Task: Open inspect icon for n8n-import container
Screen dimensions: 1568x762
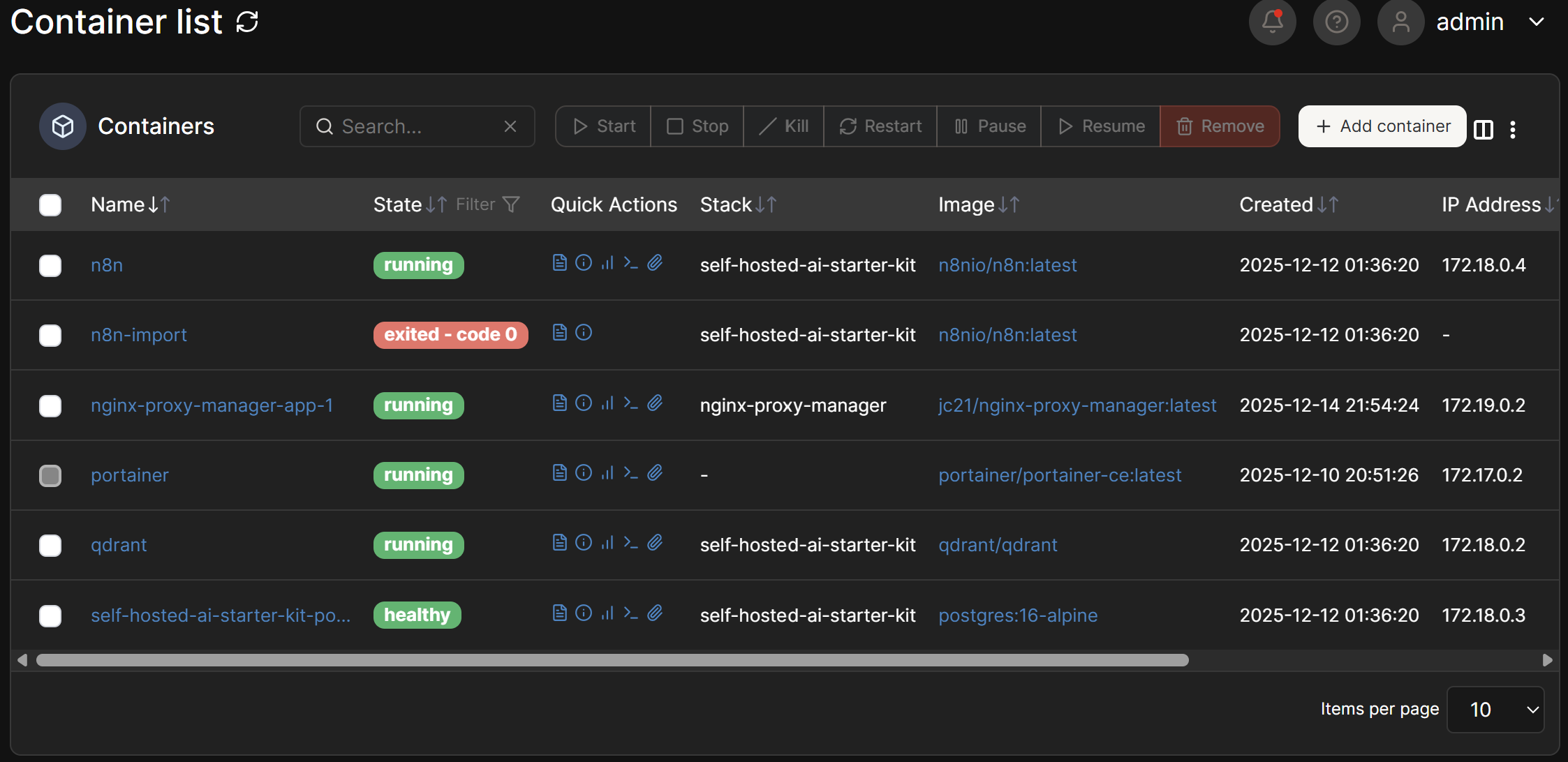Action: [x=584, y=332]
